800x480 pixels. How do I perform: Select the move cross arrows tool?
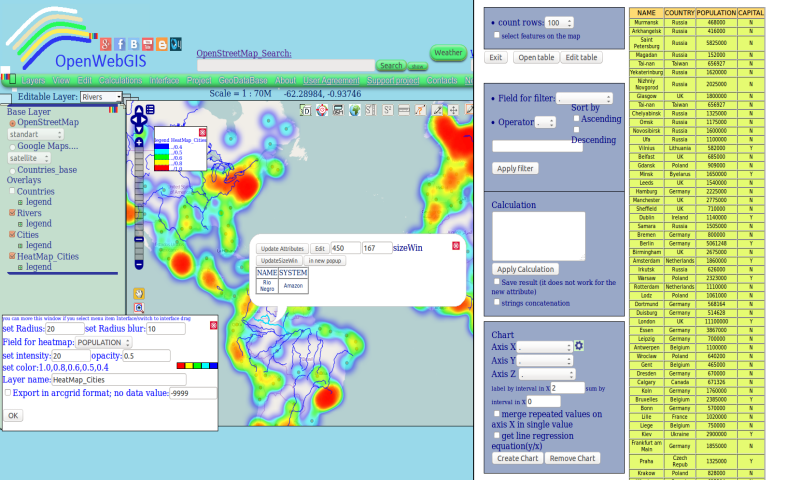click(454, 110)
